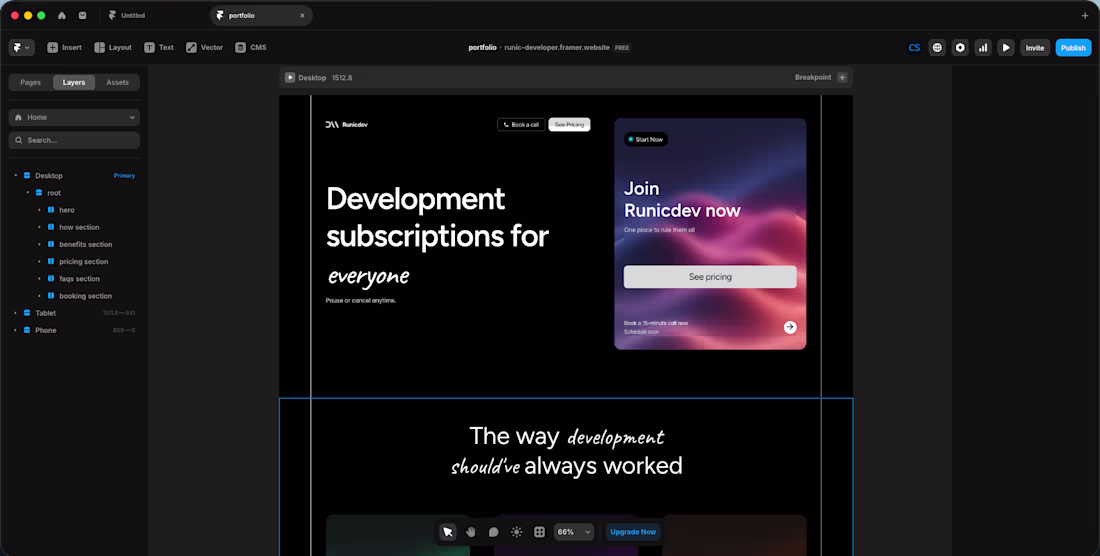Open the Home page dropdown
1100x556 pixels.
74,117
